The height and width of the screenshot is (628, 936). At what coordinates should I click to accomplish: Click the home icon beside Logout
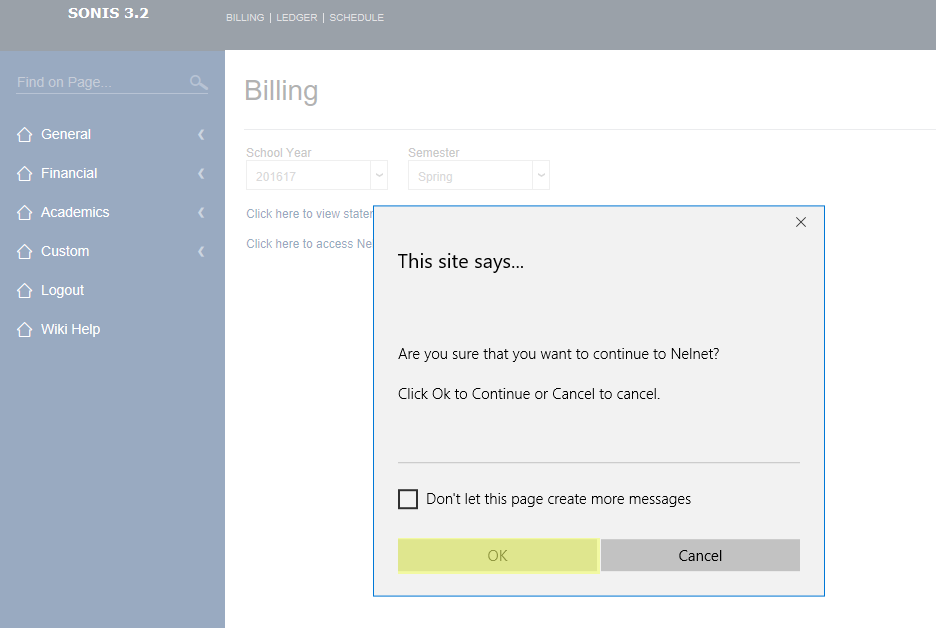[25, 291]
